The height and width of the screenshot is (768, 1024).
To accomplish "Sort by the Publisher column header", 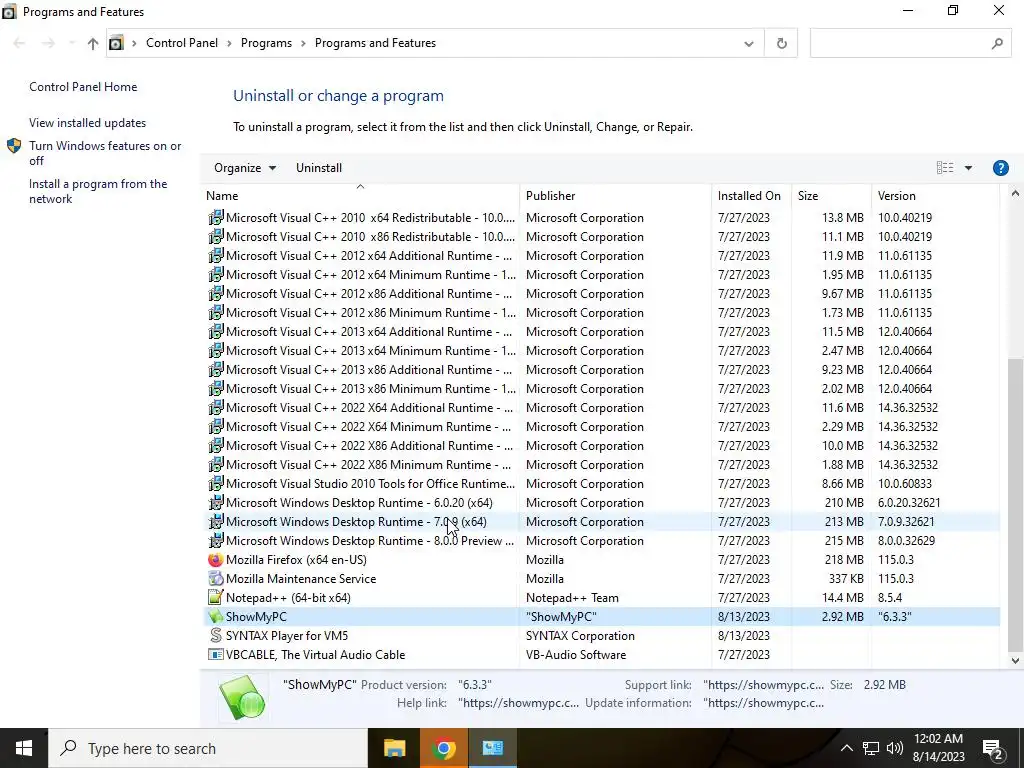I will (615, 195).
